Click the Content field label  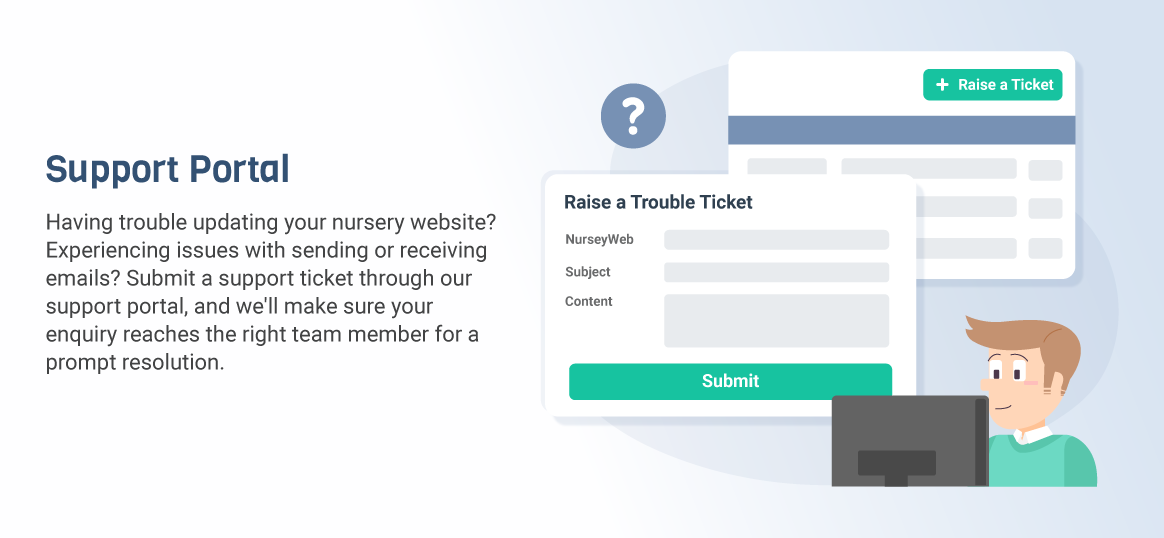coord(589,301)
